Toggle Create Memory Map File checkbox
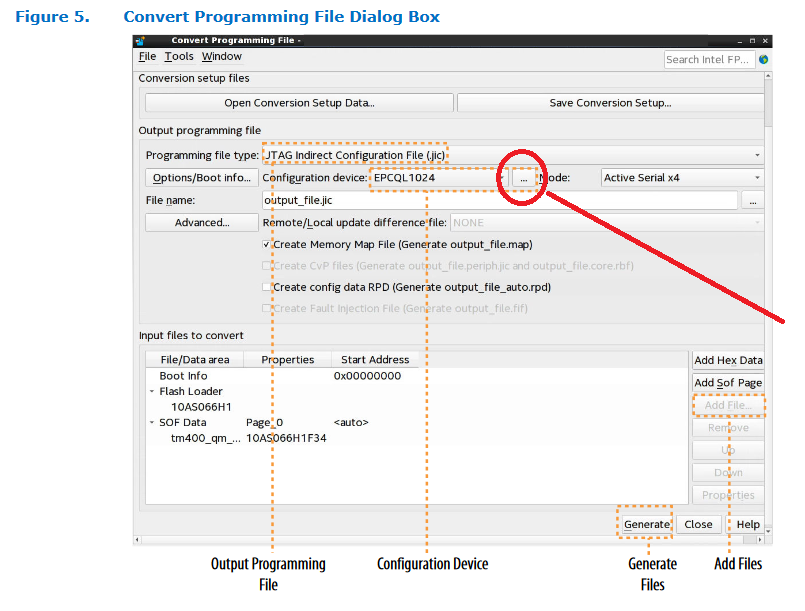The height and width of the screenshot is (611, 805). 266,244
